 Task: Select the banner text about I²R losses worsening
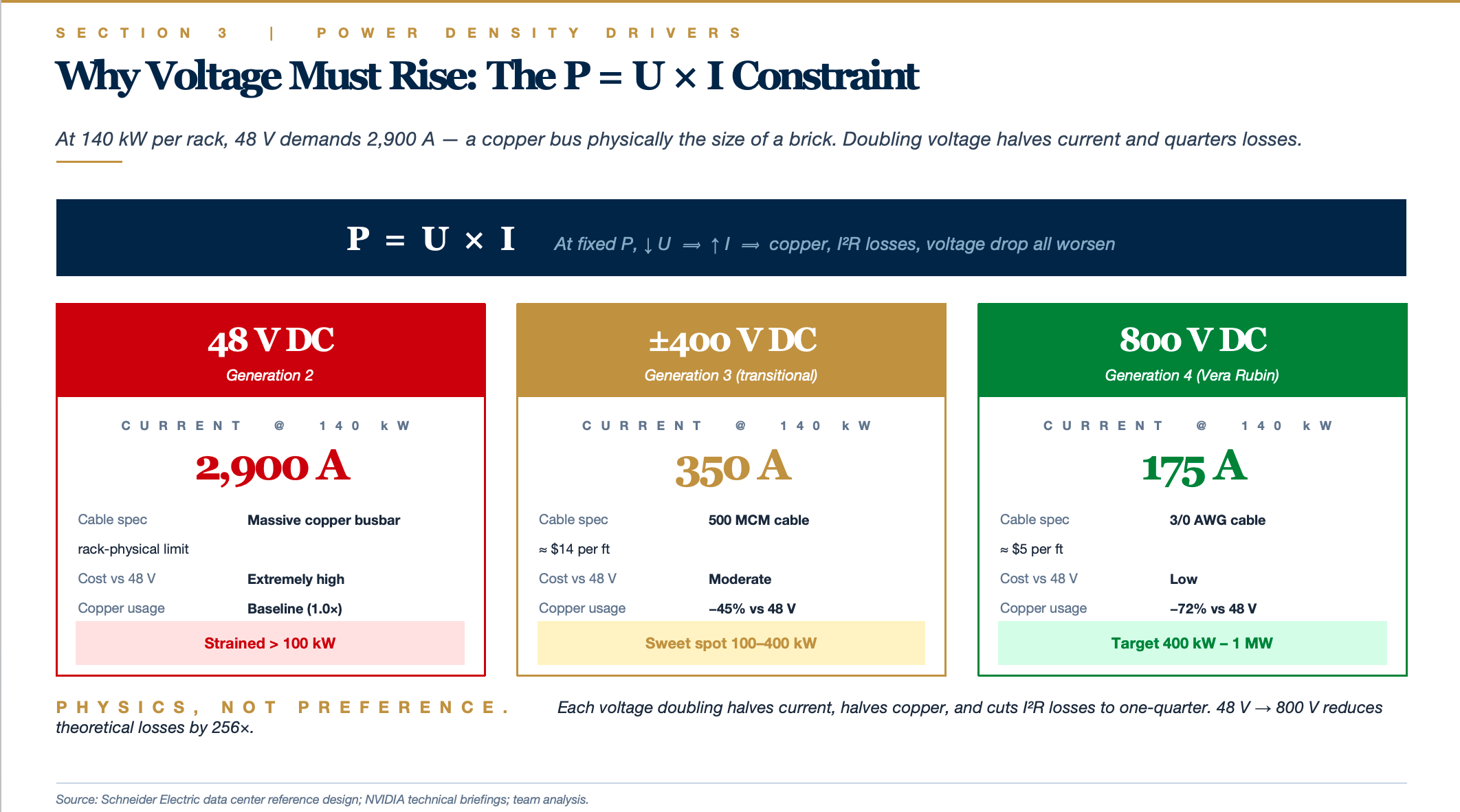tap(834, 245)
